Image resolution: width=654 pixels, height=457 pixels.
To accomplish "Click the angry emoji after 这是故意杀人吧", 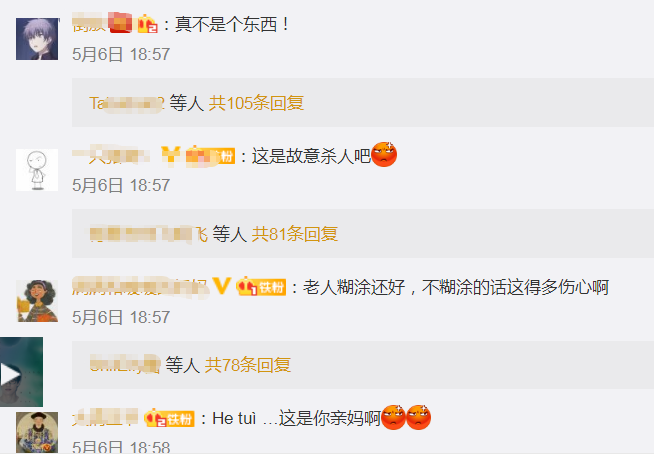I will (x=384, y=155).
